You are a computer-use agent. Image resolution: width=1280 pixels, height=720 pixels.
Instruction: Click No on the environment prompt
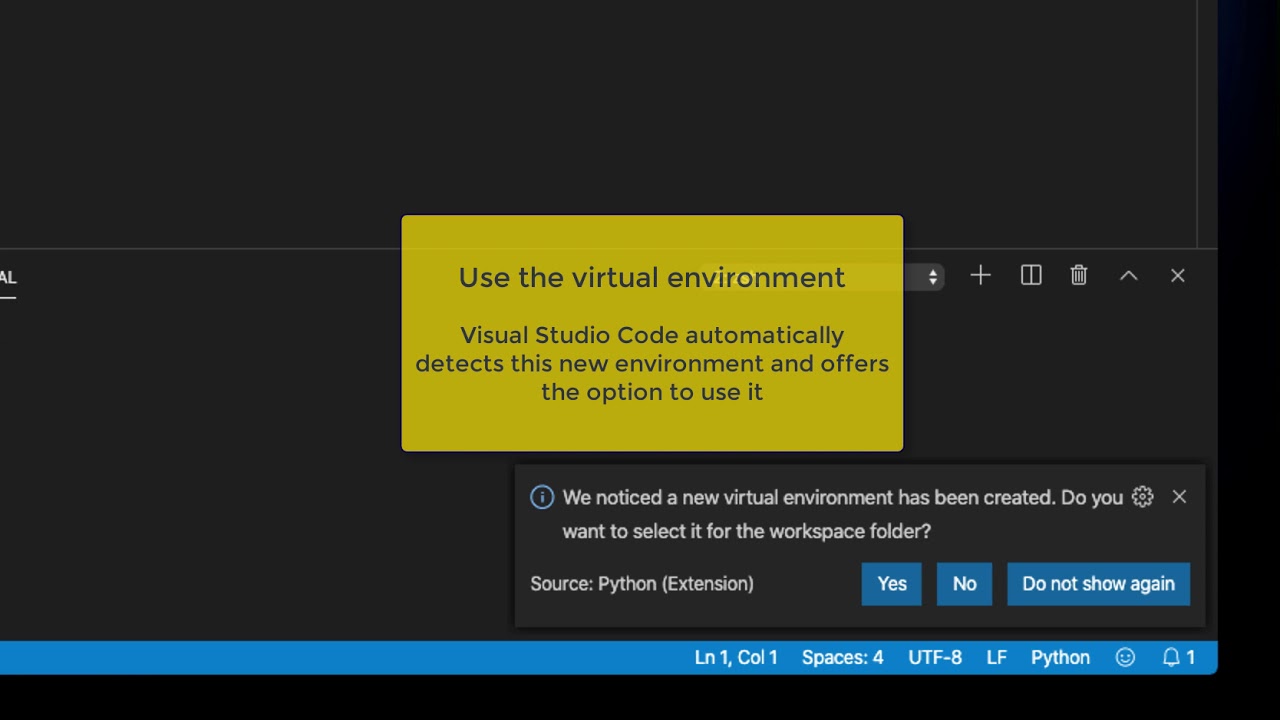[964, 584]
